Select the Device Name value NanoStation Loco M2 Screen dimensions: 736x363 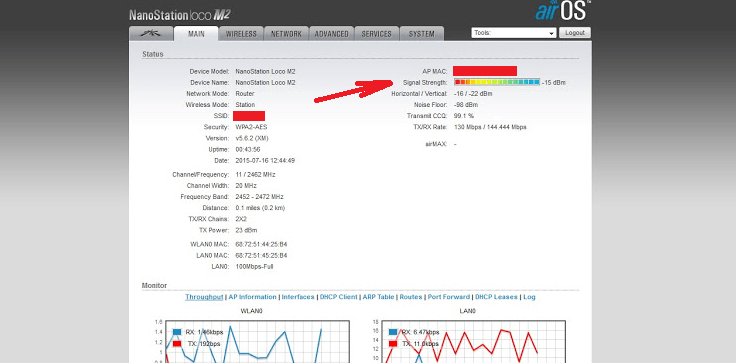pyautogui.click(x=265, y=83)
